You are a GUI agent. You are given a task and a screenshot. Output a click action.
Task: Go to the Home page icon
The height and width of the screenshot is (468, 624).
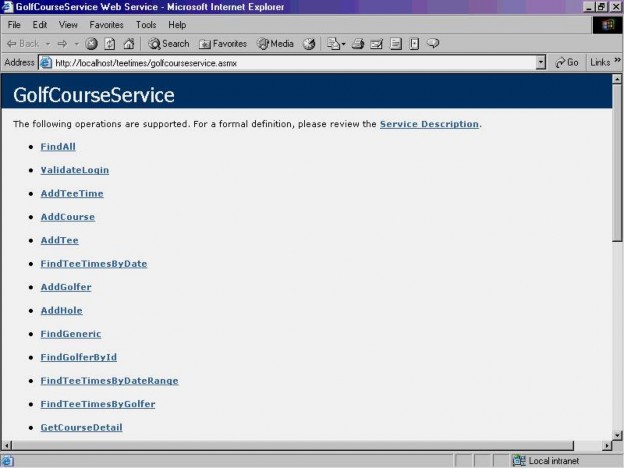click(127, 44)
